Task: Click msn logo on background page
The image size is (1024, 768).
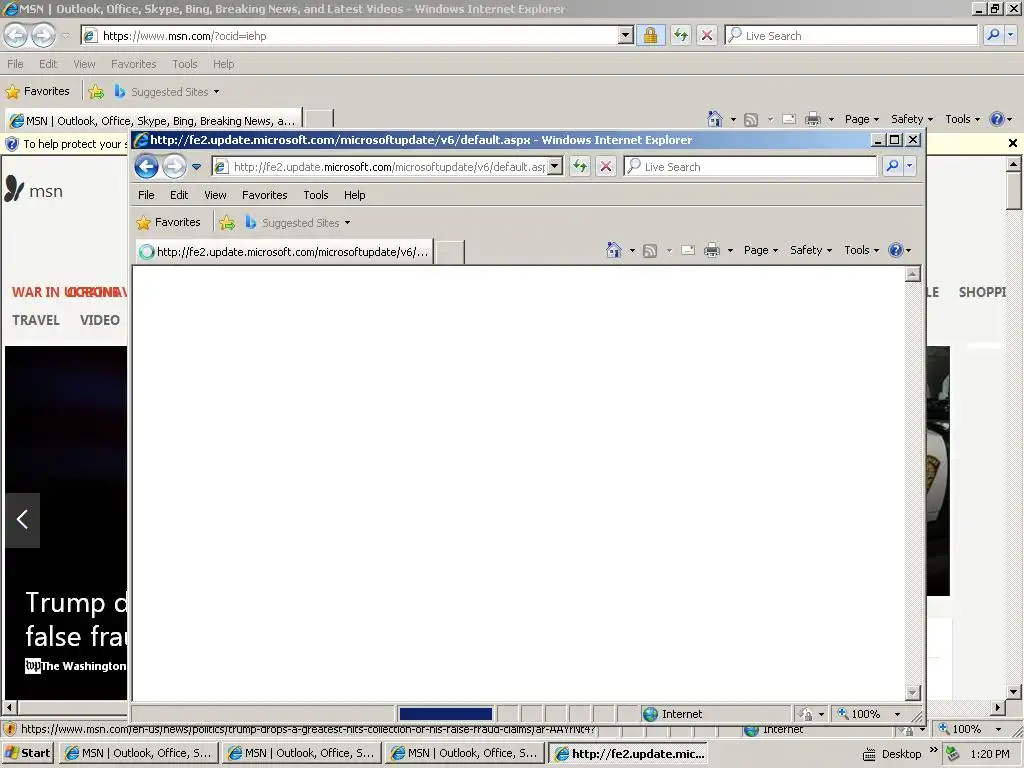Action: 33,189
